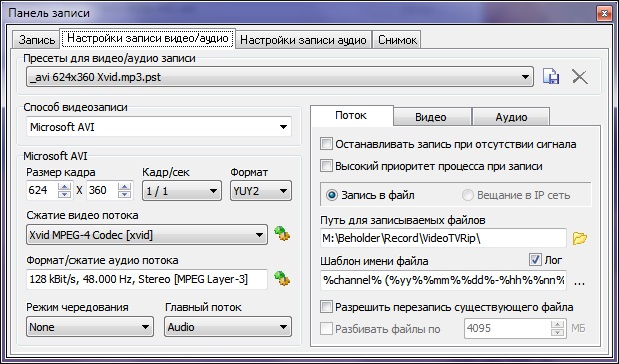Enable Останавливать запись при отсутствии сигнала
The height and width of the screenshot is (364, 619).
coord(326,144)
